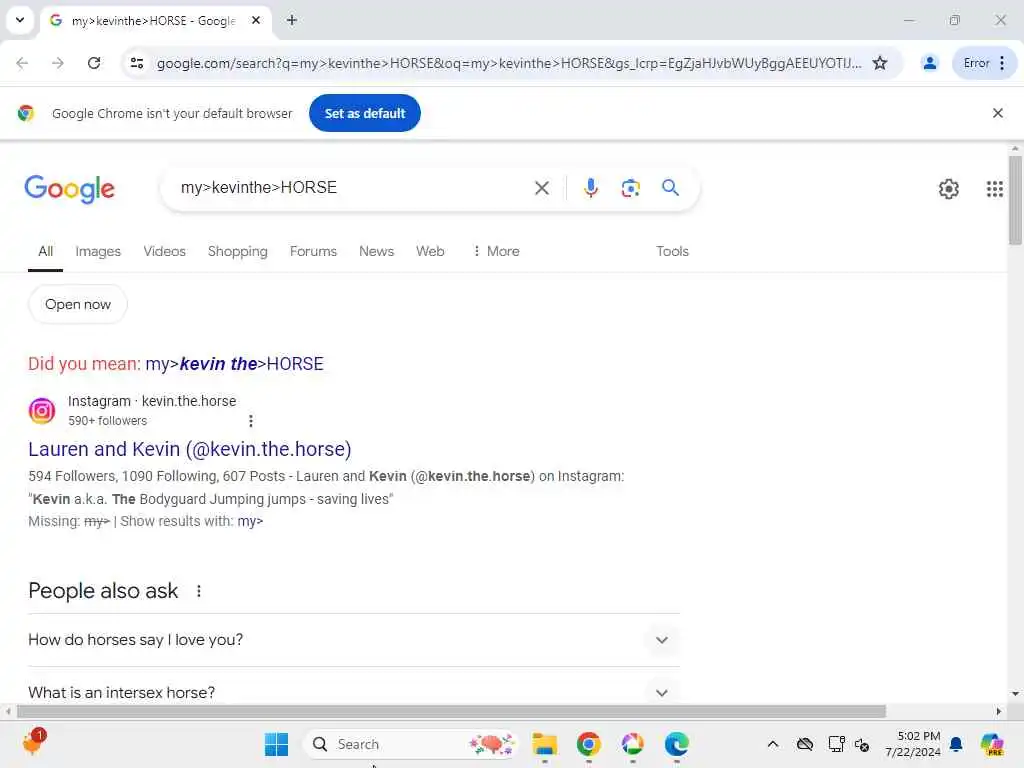
Task: Click the vertical scrollbar down arrow
Action: (1015, 693)
